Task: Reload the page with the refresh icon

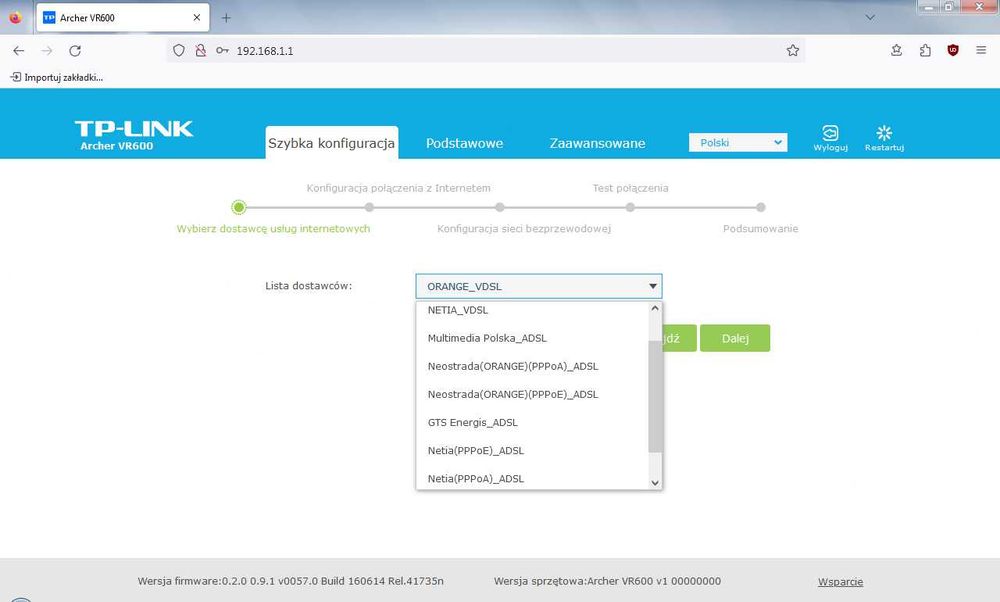Action: tap(75, 50)
